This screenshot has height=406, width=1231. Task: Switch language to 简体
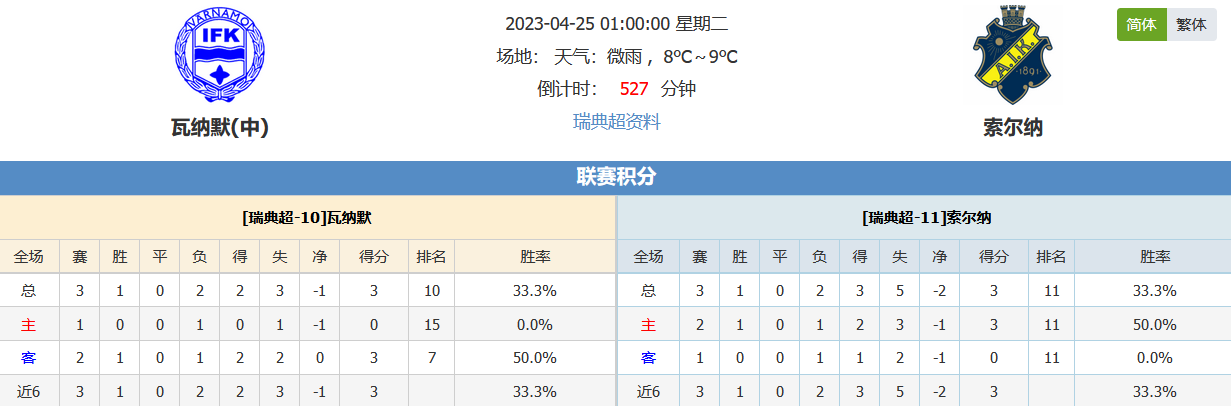click(x=1141, y=25)
